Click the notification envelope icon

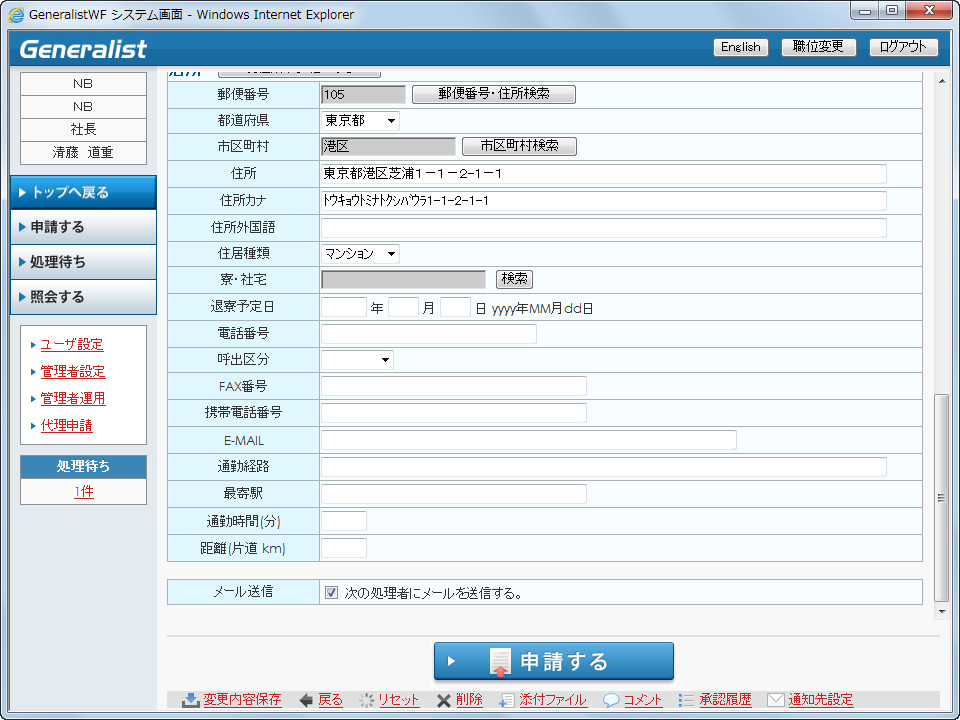tap(776, 700)
